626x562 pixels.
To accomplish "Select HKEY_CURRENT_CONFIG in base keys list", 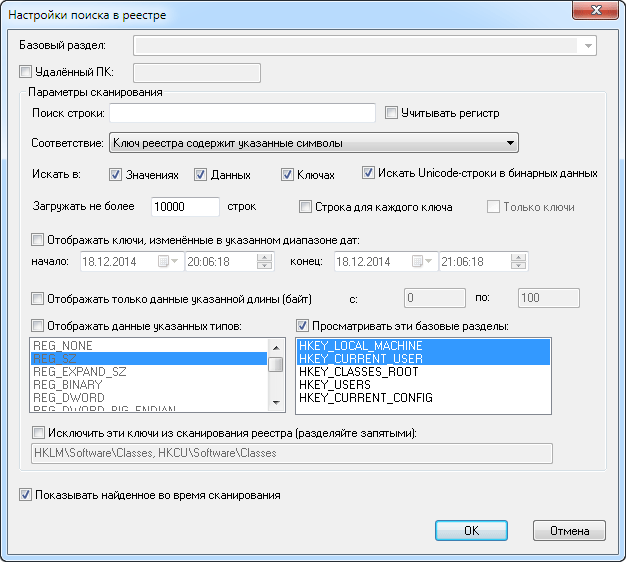I will coord(423,398).
